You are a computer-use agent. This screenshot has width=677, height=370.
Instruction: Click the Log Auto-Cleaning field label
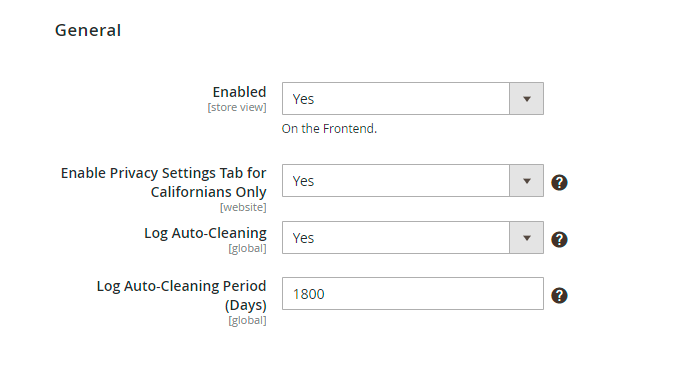[205, 233]
